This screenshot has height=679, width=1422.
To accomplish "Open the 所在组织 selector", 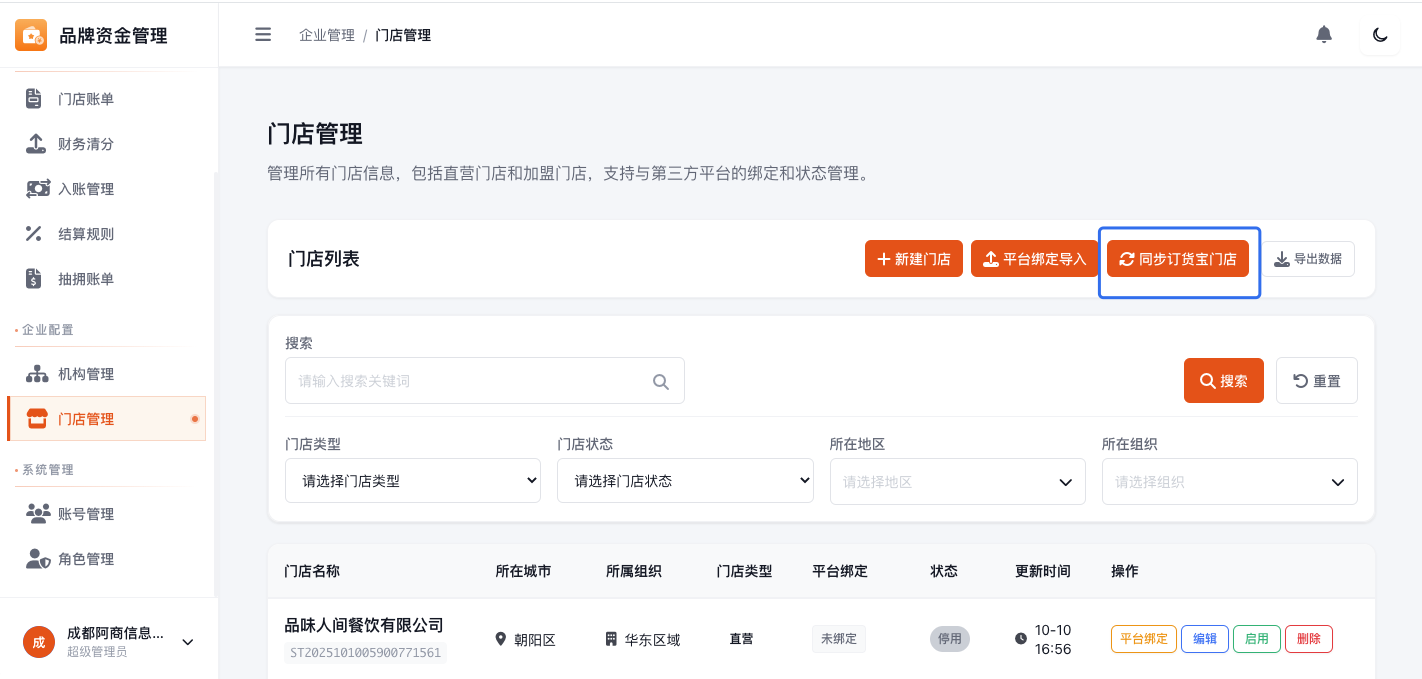I will tap(1229, 482).
